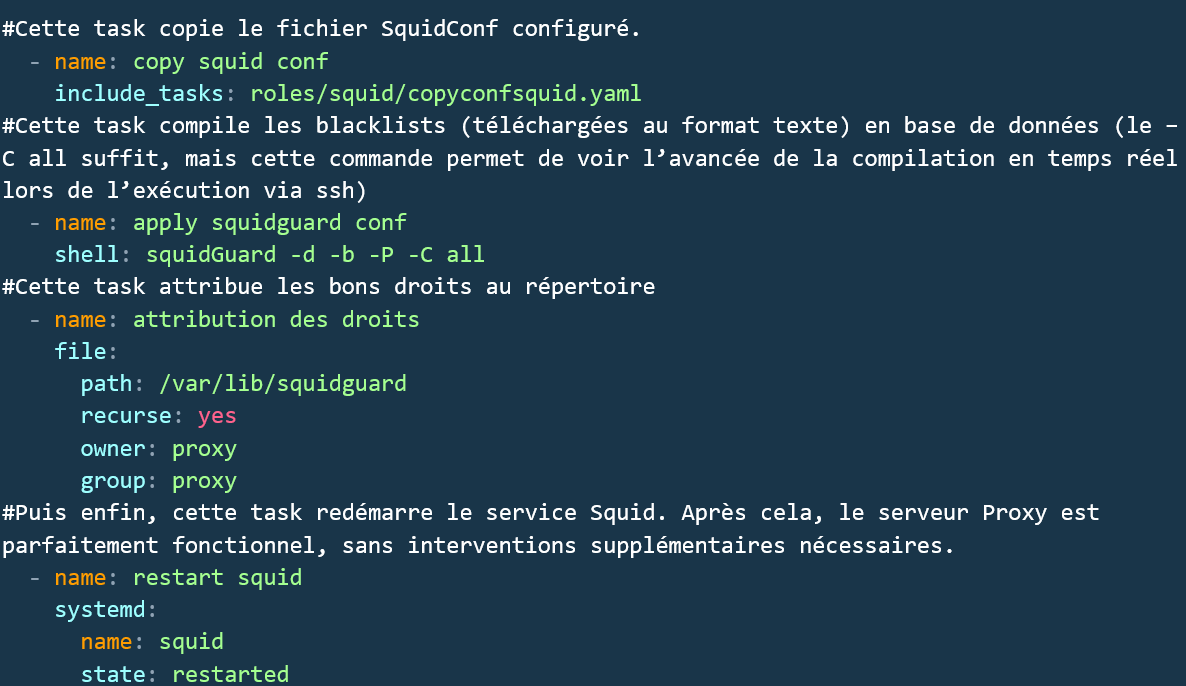1186x686 pixels.
Task: Click the include_tasks keyword
Action: (140, 93)
